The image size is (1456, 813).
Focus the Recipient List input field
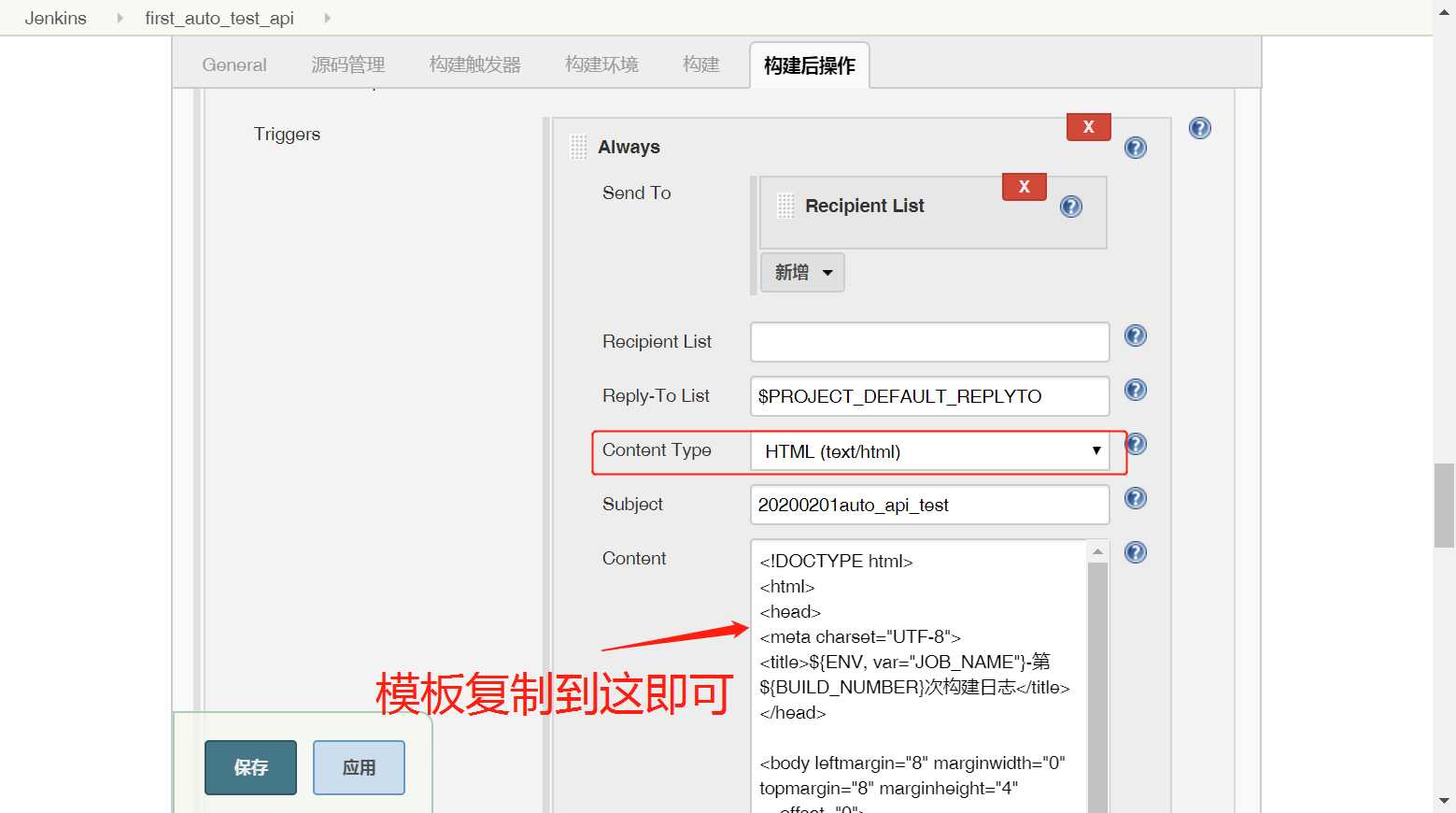pyautogui.click(x=930, y=342)
